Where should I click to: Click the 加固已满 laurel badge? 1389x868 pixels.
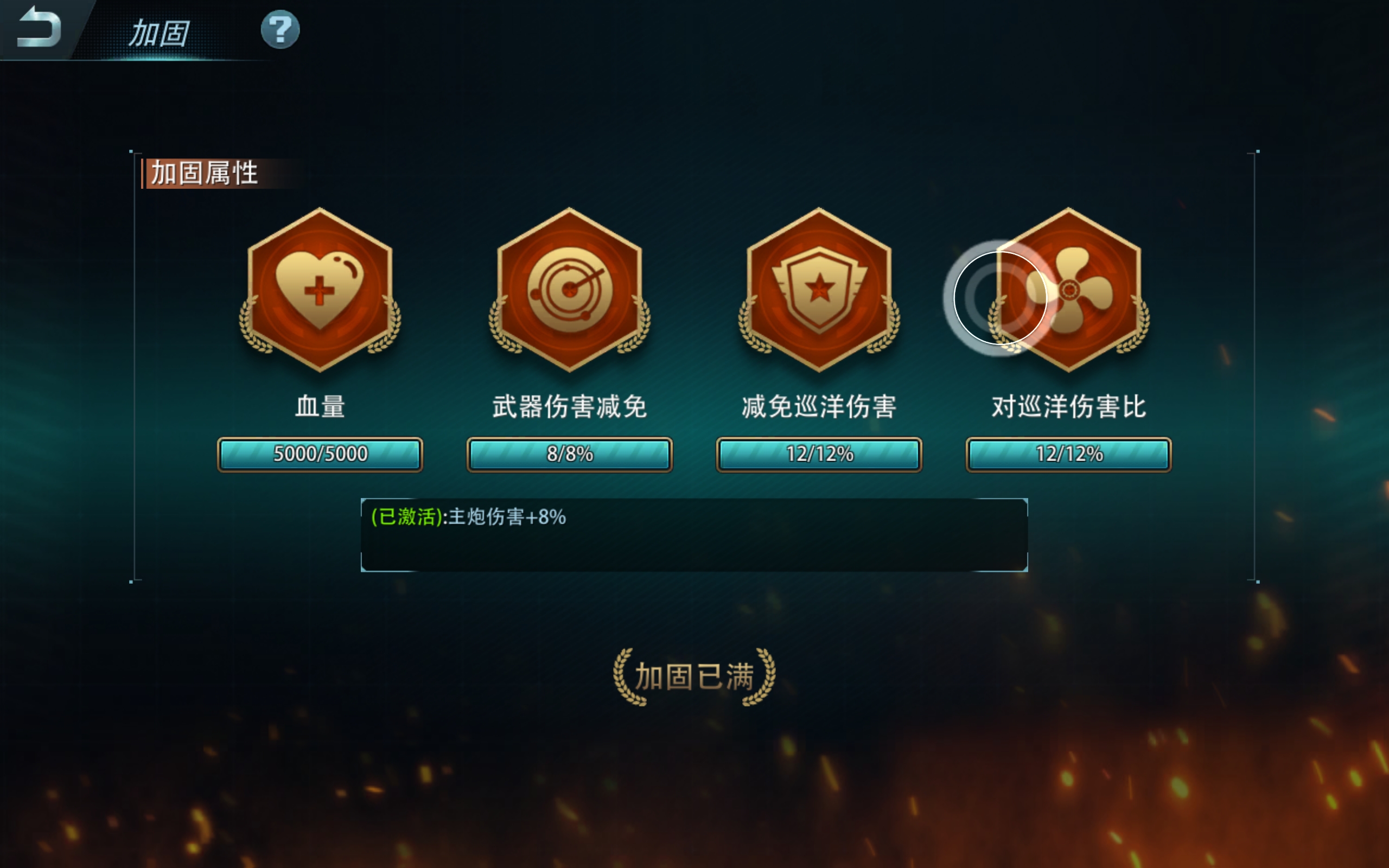pos(694,677)
